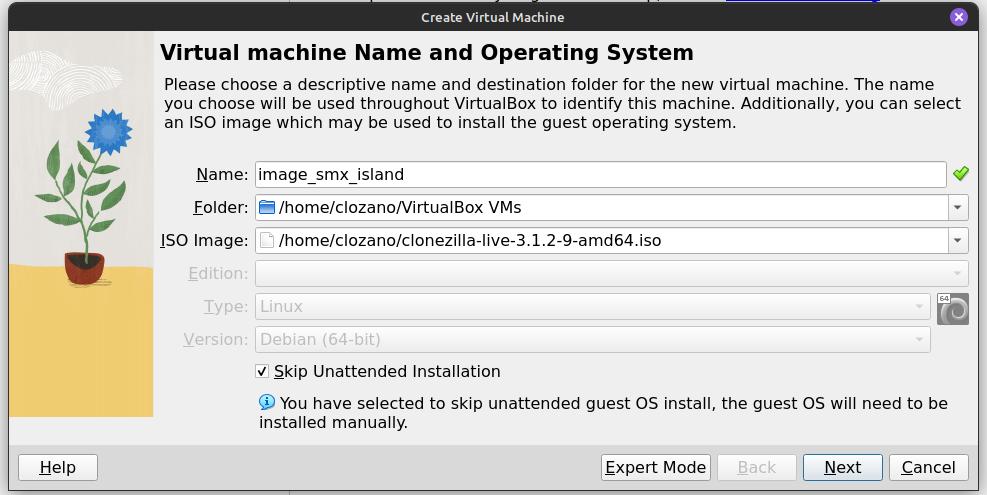Click the green name validation checkmark
The width and height of the screenshot is (987, 495).
pos(961,174)
